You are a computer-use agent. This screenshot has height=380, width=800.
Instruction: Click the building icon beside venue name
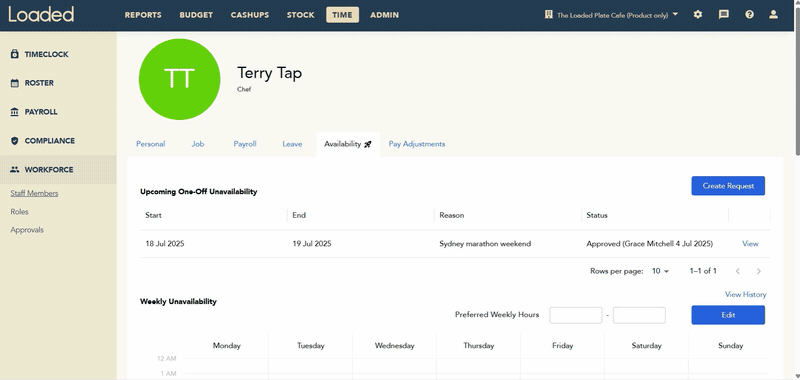point(548,14)
